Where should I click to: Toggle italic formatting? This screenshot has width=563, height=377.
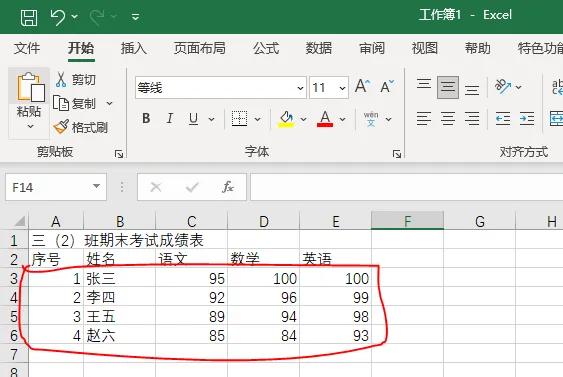[169, 118]
